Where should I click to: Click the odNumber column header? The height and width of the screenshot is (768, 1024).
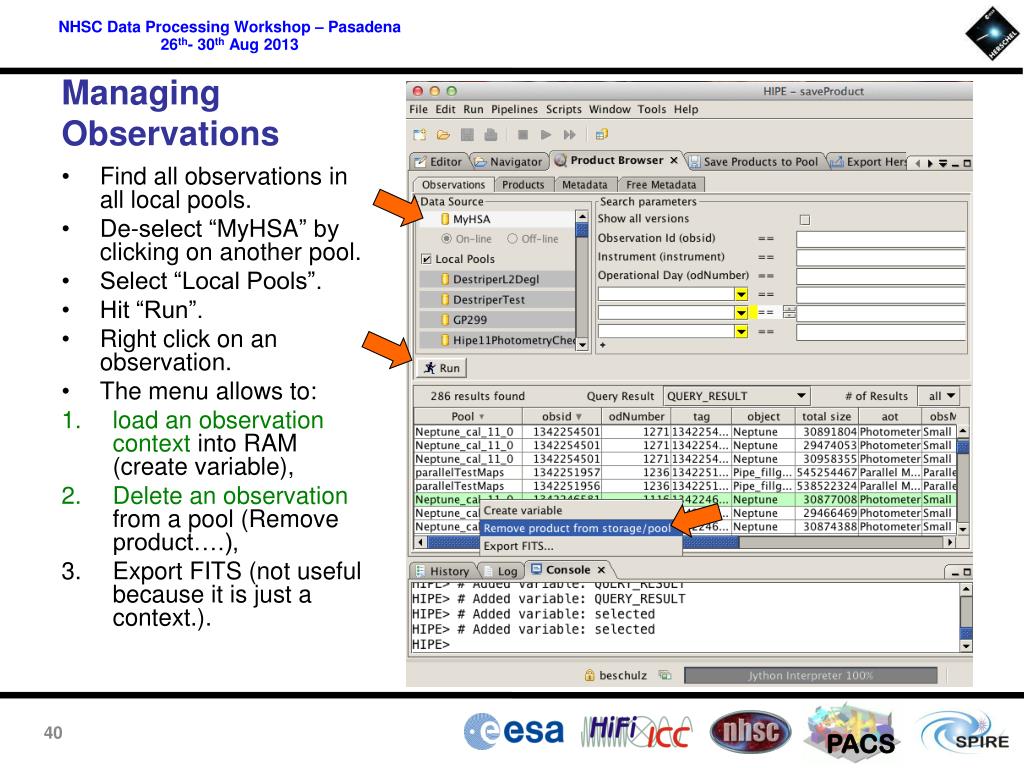pyautogui.click(x=636, y=416)
